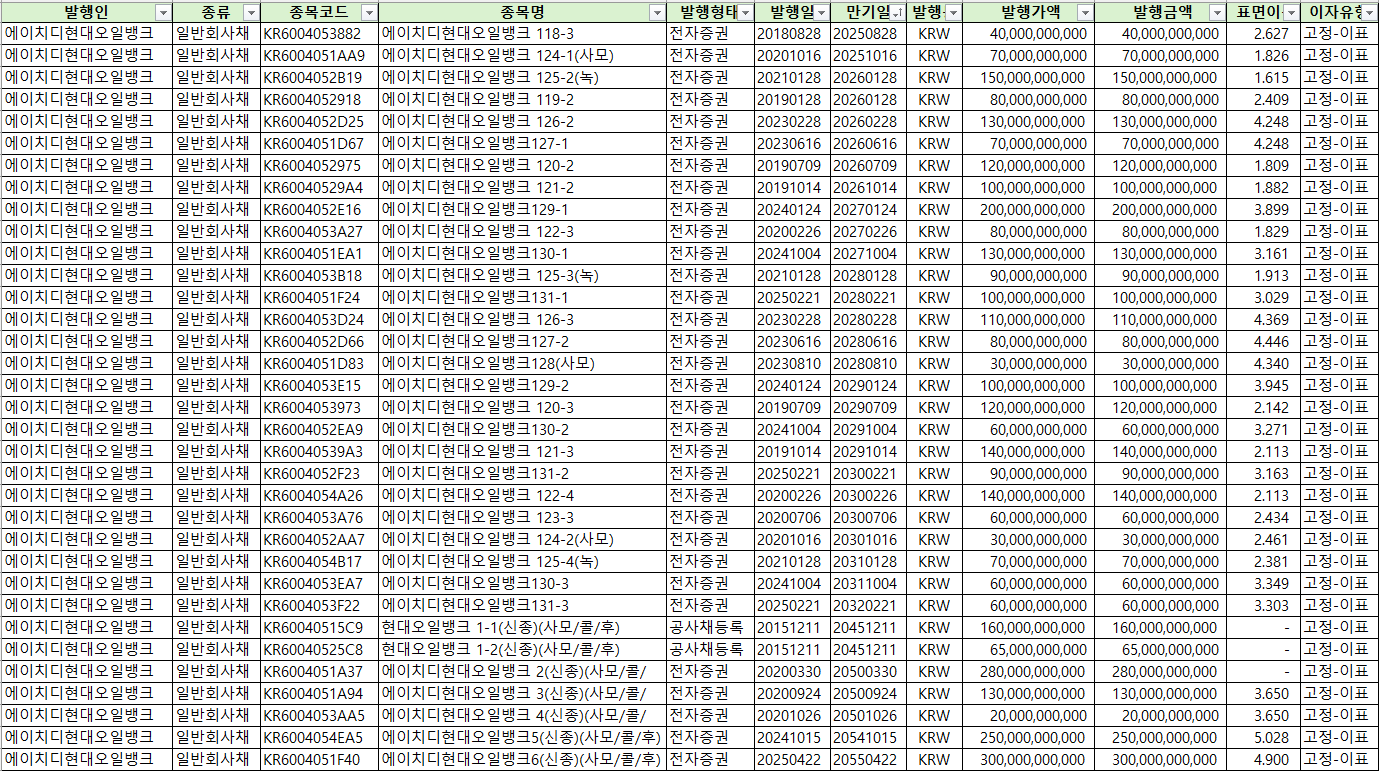Select code cell KR6004051AA9

319,55
